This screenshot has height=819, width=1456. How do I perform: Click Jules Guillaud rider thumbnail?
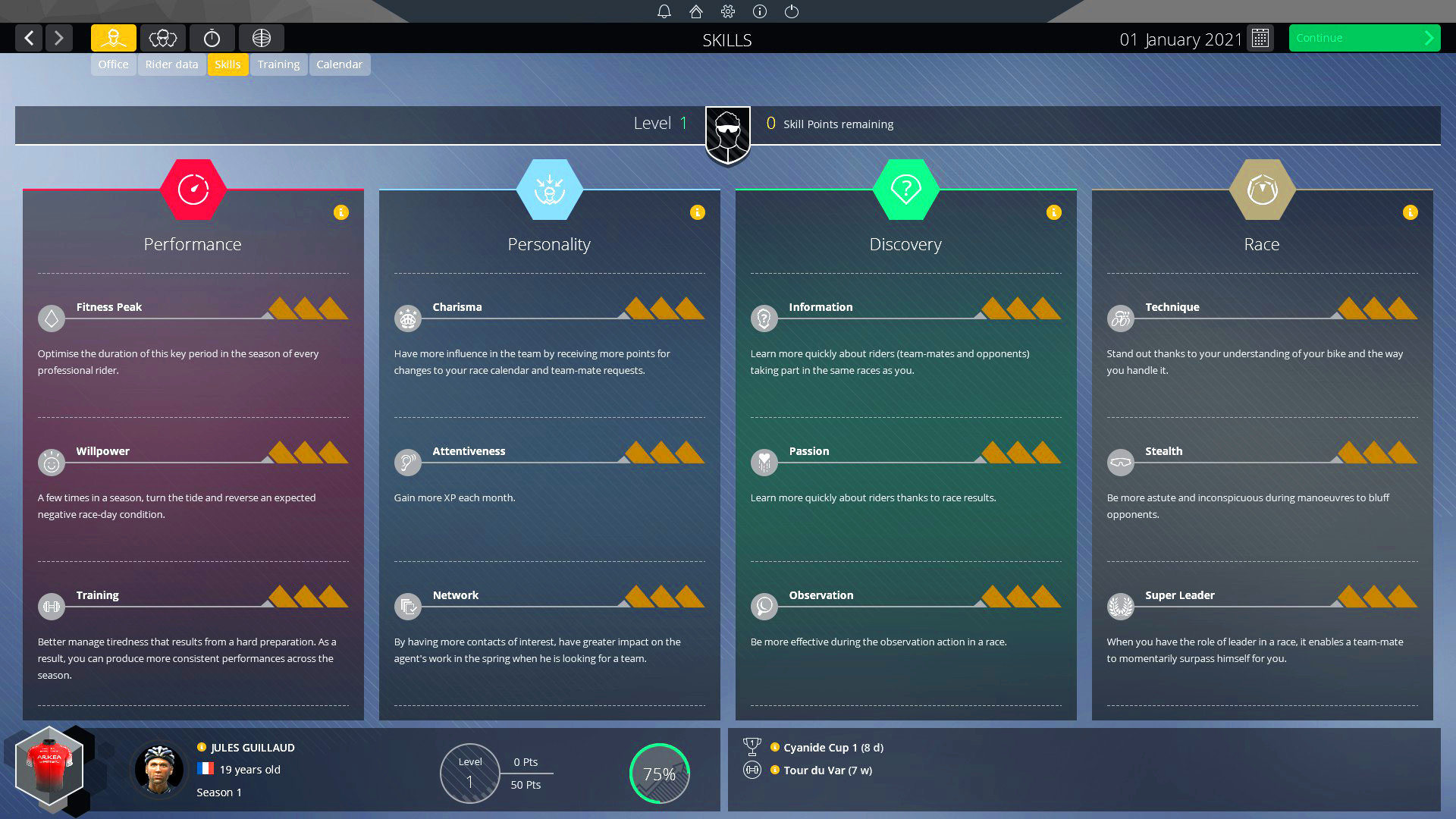pyautogui.click(x=157, y=770)
